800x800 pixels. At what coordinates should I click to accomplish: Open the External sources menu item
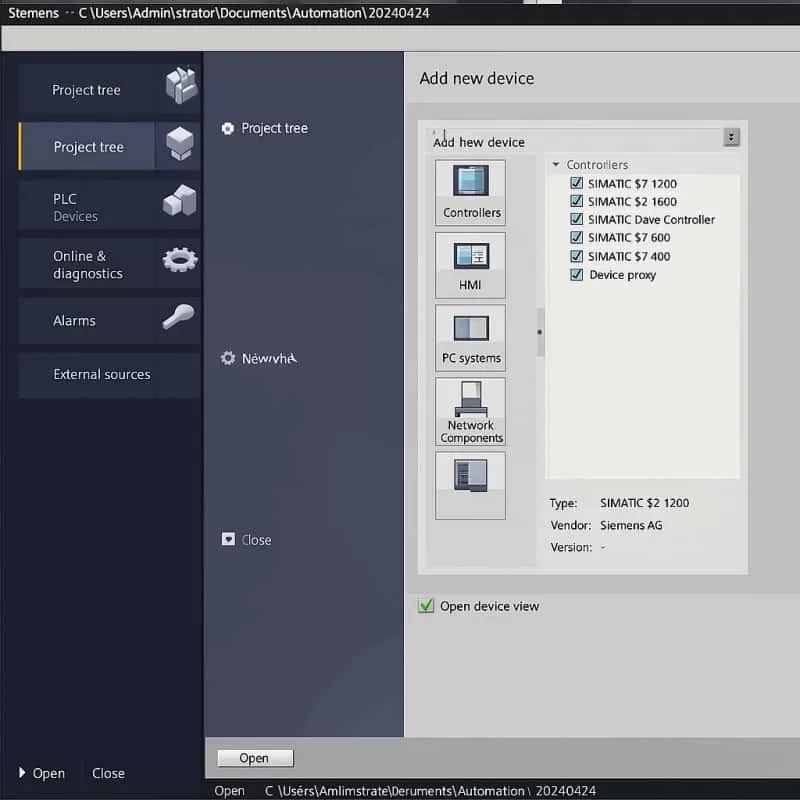click(x=110, y=374)
